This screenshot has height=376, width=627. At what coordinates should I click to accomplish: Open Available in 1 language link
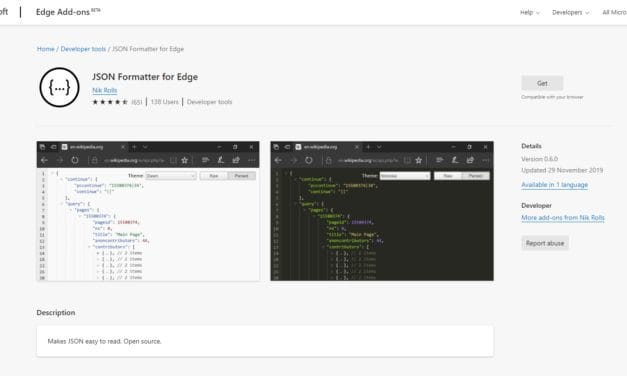click(x=555, y=184)
